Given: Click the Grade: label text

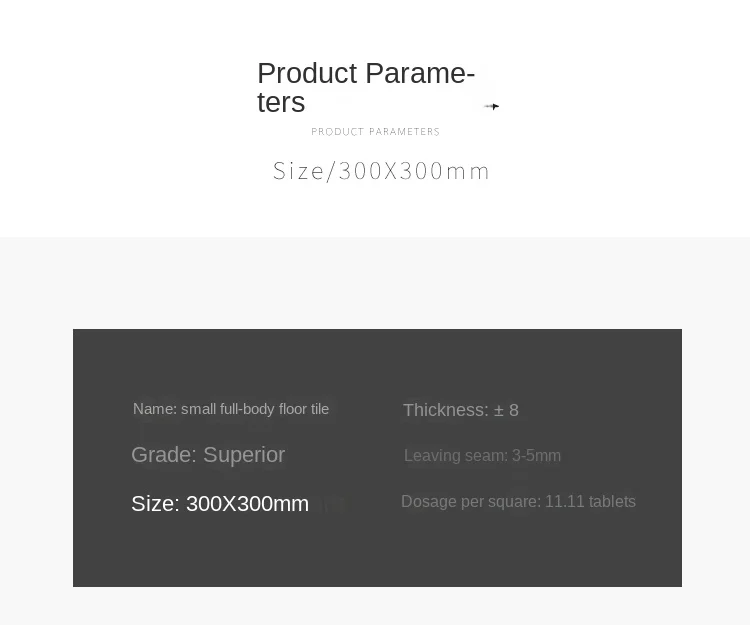Looking at the screenshot, I should click(164, 455).
